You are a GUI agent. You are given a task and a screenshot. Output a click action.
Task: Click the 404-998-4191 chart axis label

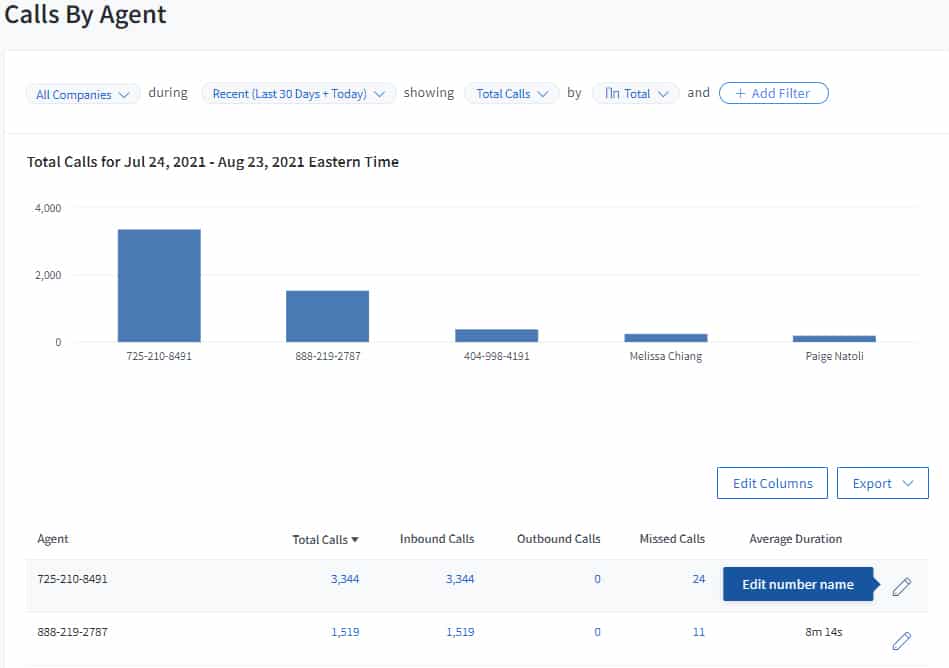pos(496,356)
